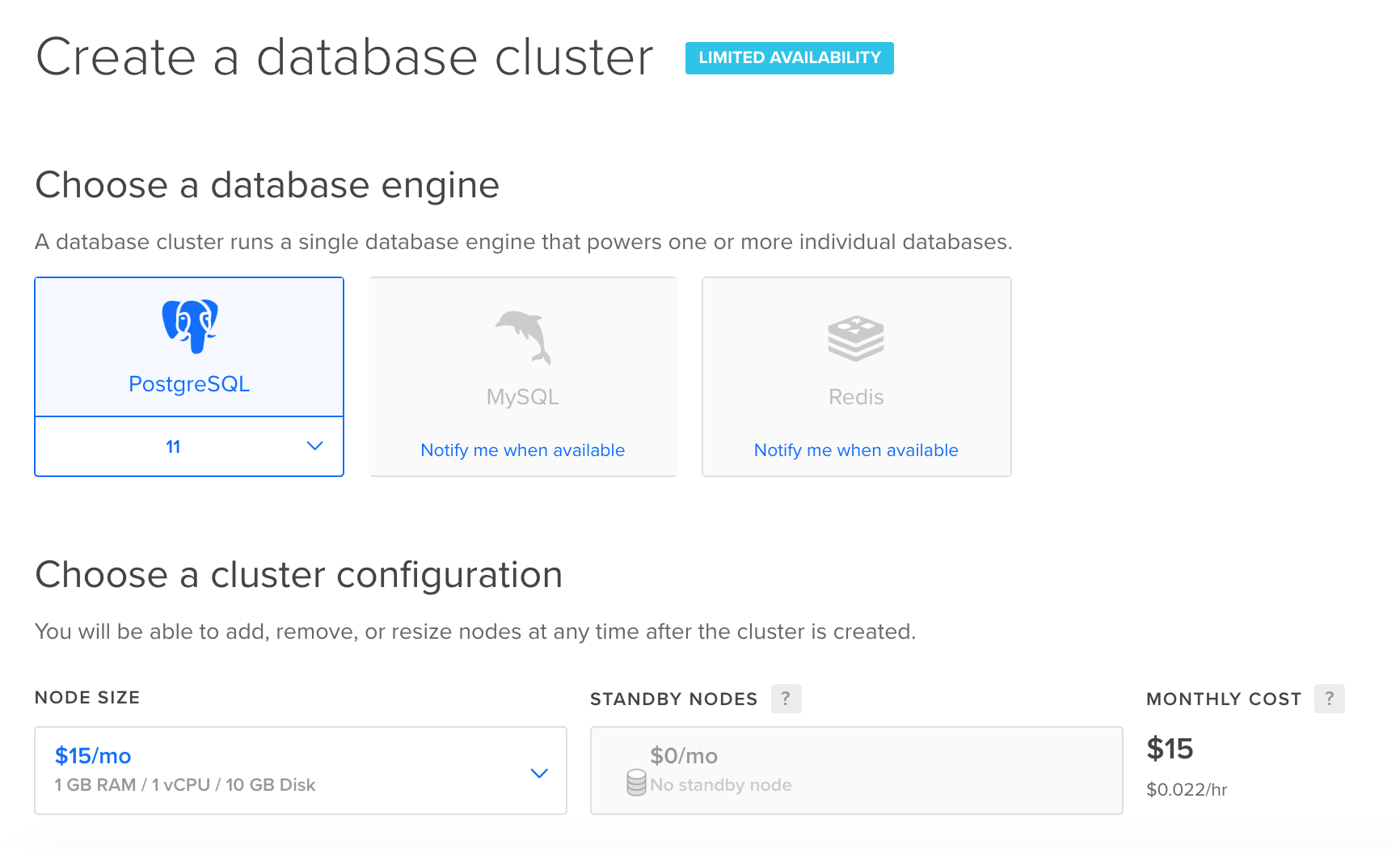
Task: Click MySQL Notify me when available link
Action: point(523,450)
